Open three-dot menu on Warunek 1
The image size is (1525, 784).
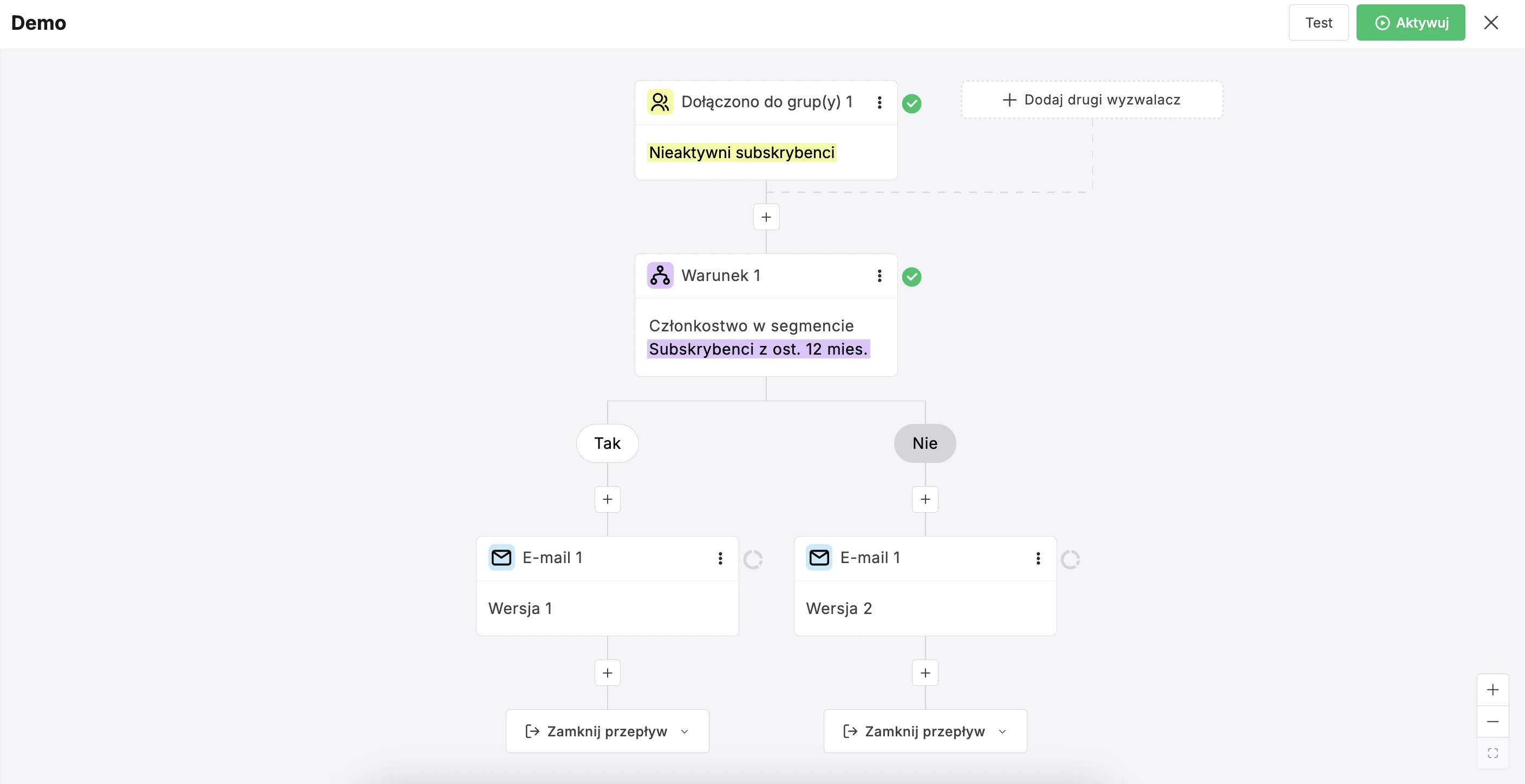point(879,276)
